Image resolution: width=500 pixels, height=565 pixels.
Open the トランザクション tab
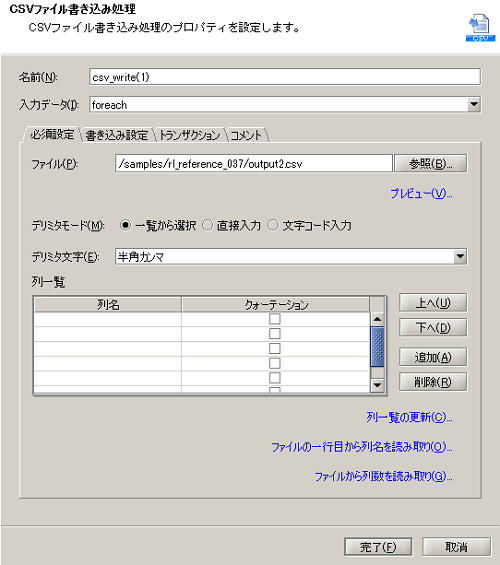189,135
